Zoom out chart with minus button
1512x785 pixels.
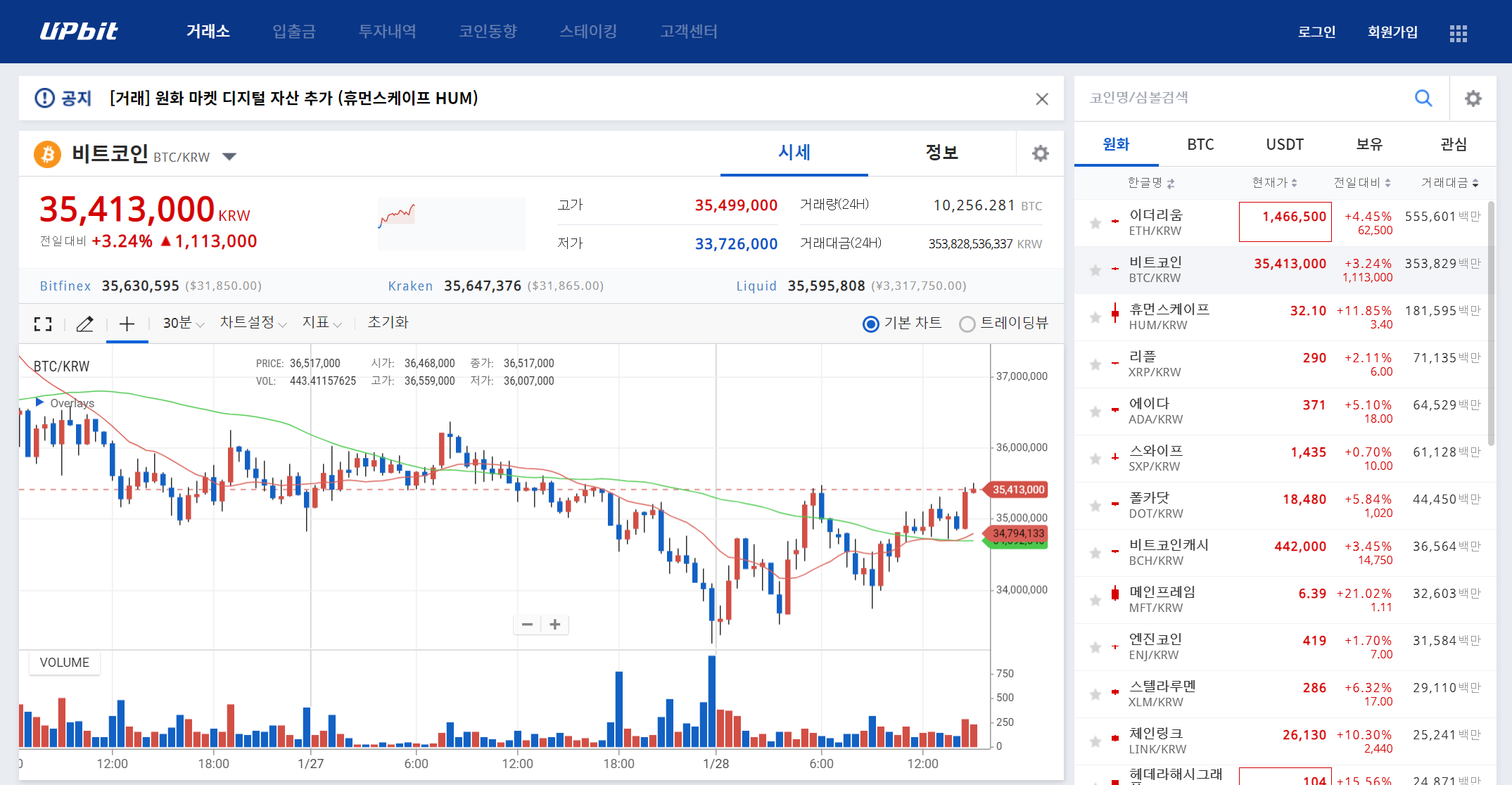point(527,625)
